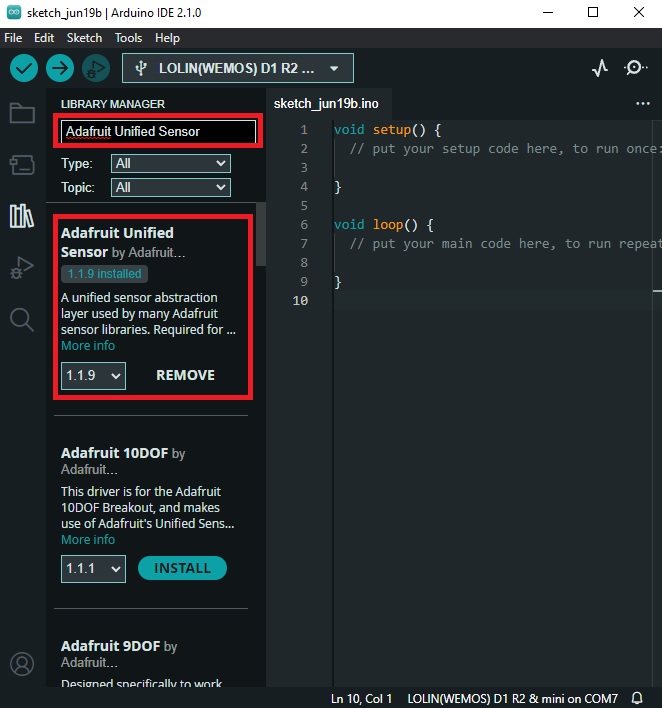Click line number 10 in the editor gutter

coord(300,300)
